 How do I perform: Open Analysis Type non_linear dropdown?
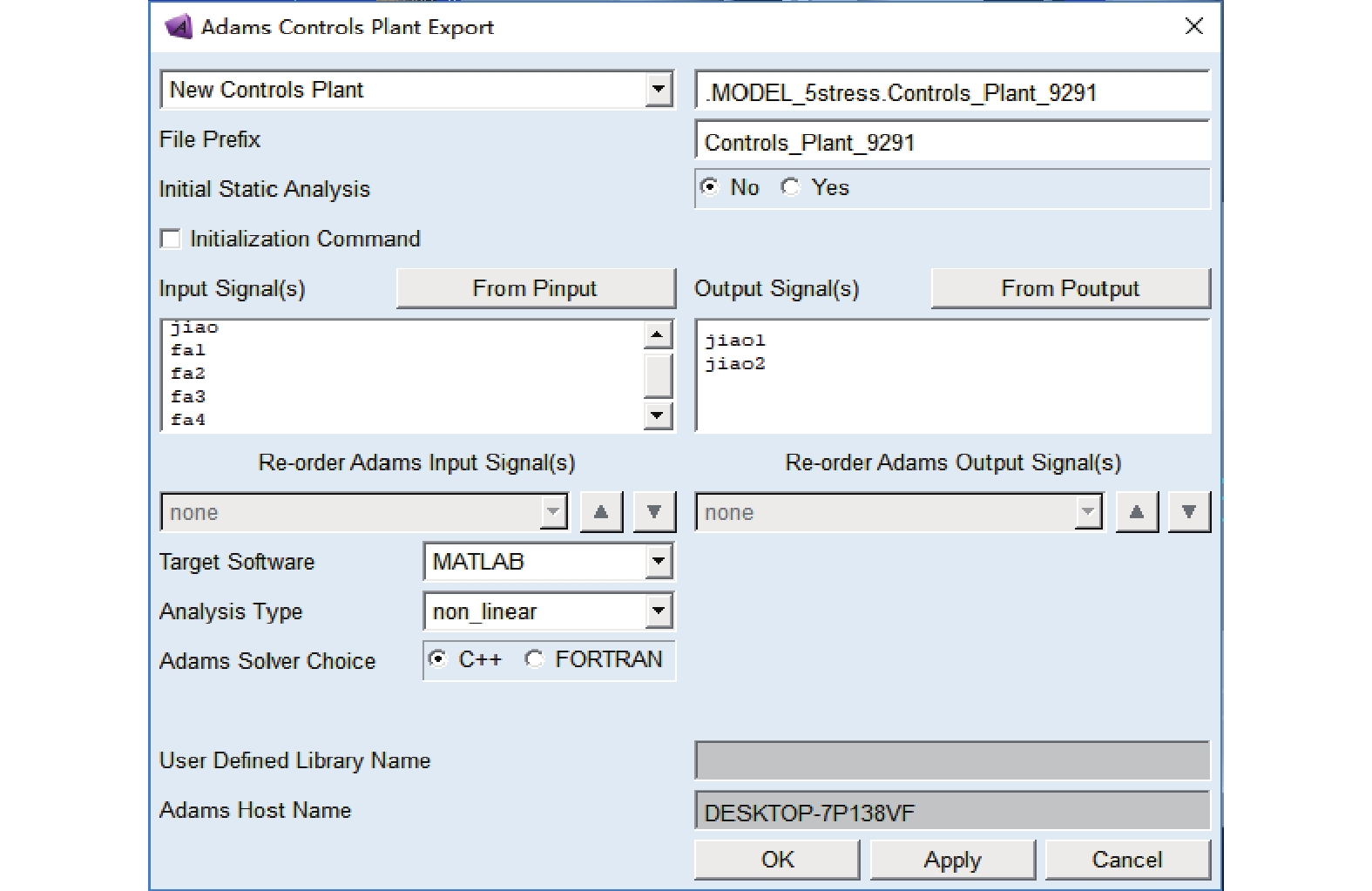pyautogui.click(x=659, y=611)
